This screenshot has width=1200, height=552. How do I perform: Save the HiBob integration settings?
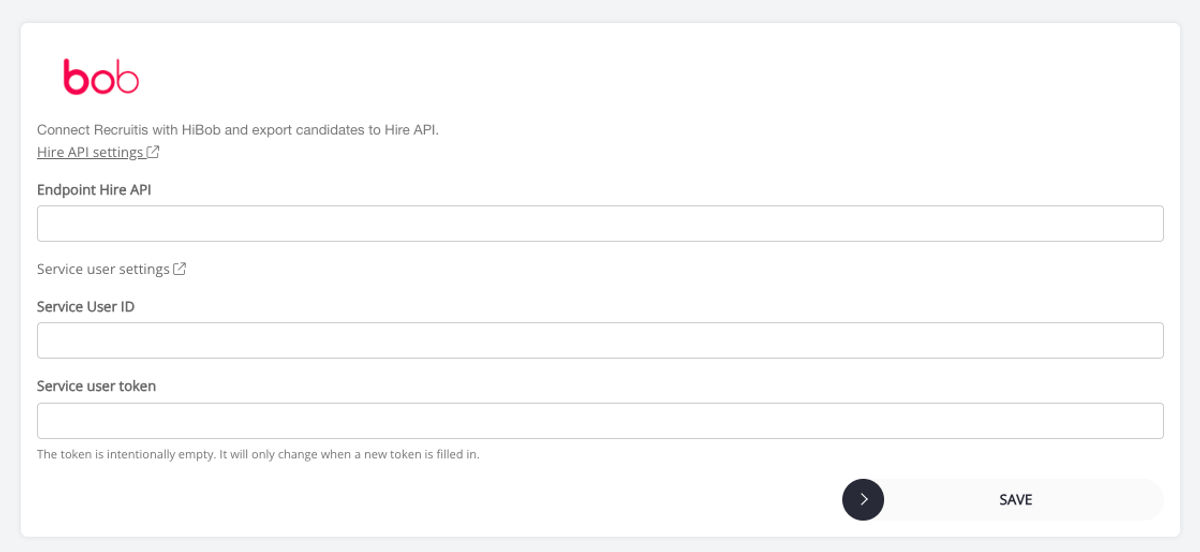(1003, 499)
